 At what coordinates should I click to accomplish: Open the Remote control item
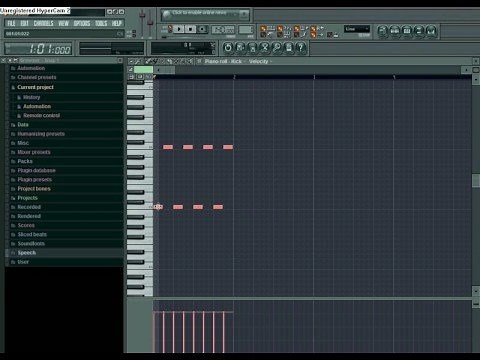(x=41, y=115)
